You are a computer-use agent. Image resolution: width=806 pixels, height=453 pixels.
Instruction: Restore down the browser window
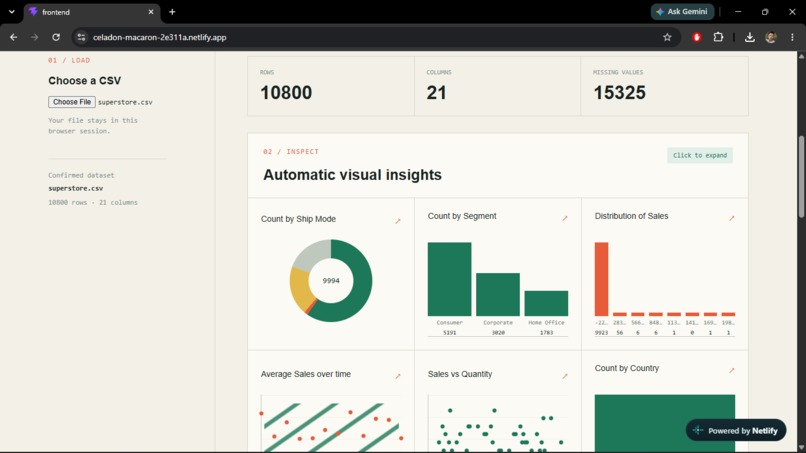click(x=765, y=11)
